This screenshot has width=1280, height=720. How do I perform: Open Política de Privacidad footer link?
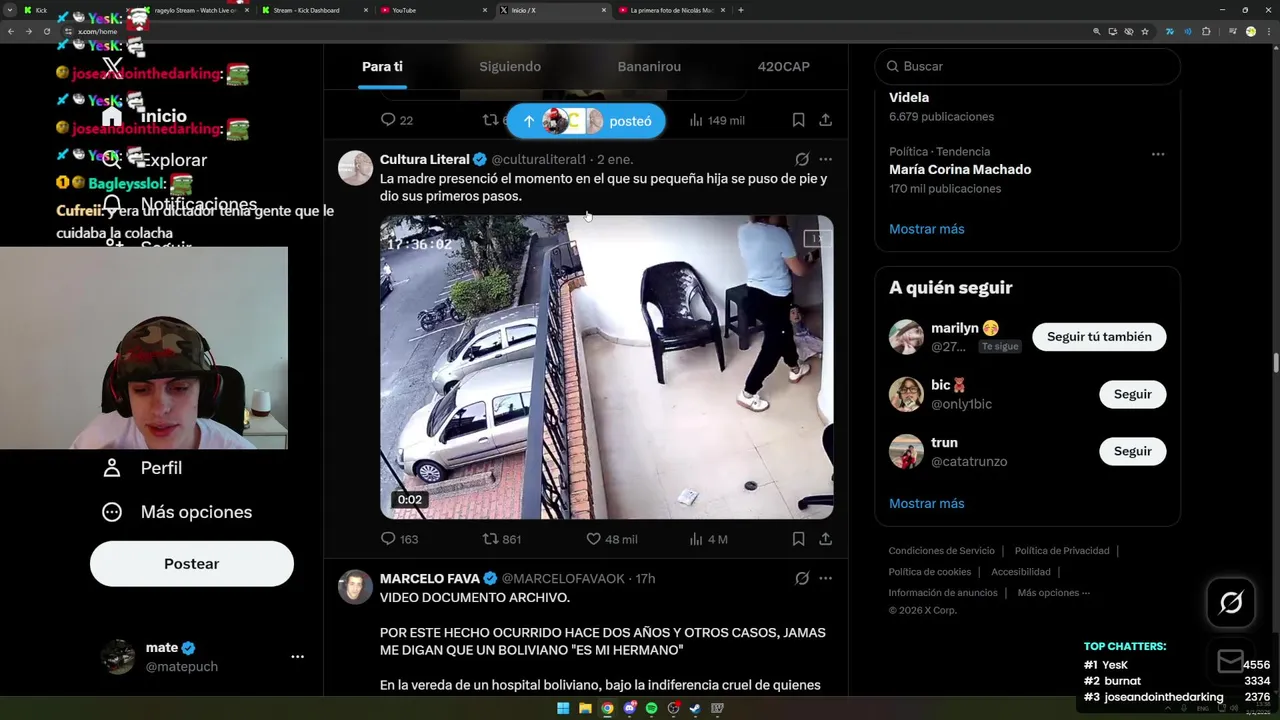pyautogui.click(x=1062, y=551)
